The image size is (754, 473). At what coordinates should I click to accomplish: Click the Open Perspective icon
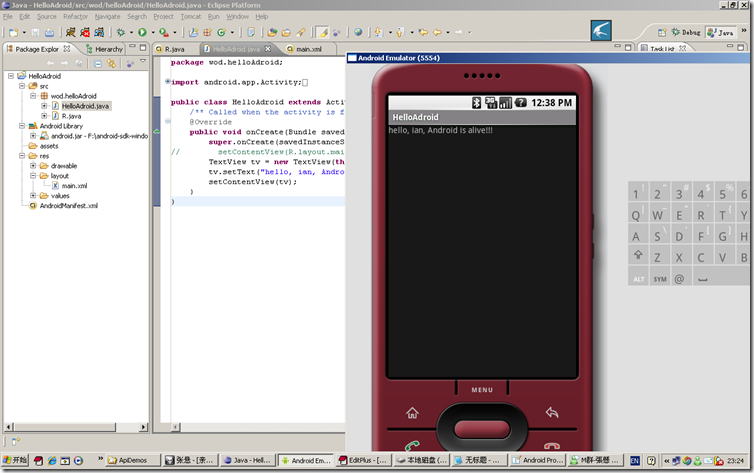tap(662, 32)
